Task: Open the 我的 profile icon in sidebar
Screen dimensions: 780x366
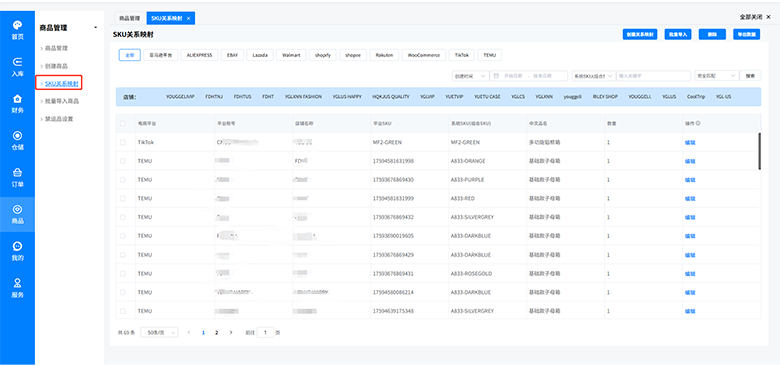Action: click(17, 246)
